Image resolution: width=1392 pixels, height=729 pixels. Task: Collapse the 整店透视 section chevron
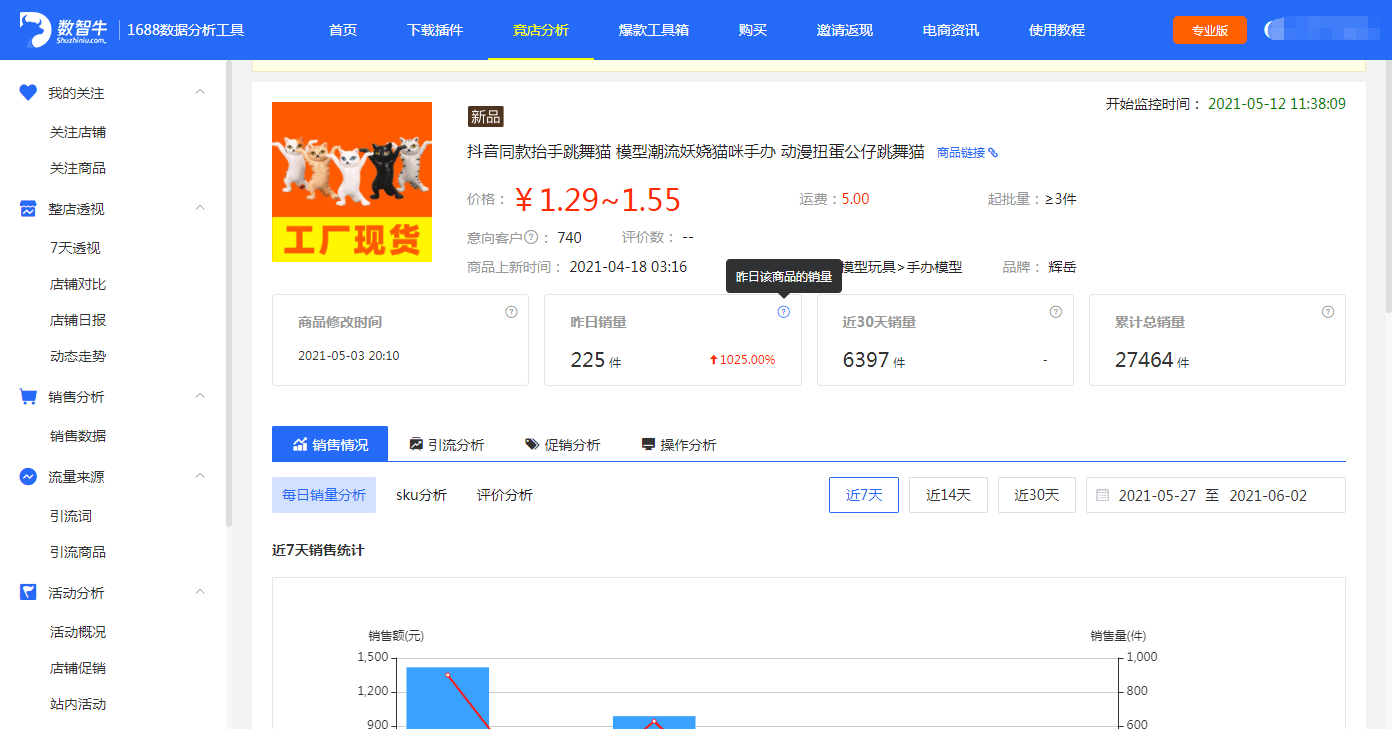pos(200,208)
